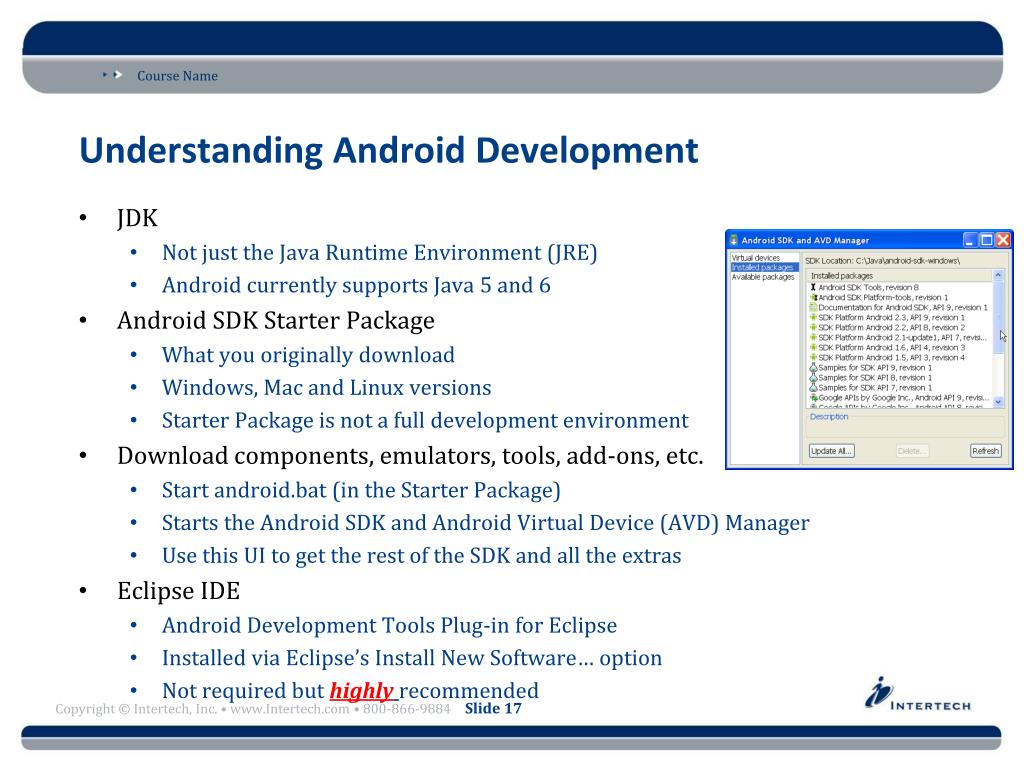Click the 'JDK' top-level bullet text
The width and height of the screenshot is (1024, 768).
[x=137, y=218]
